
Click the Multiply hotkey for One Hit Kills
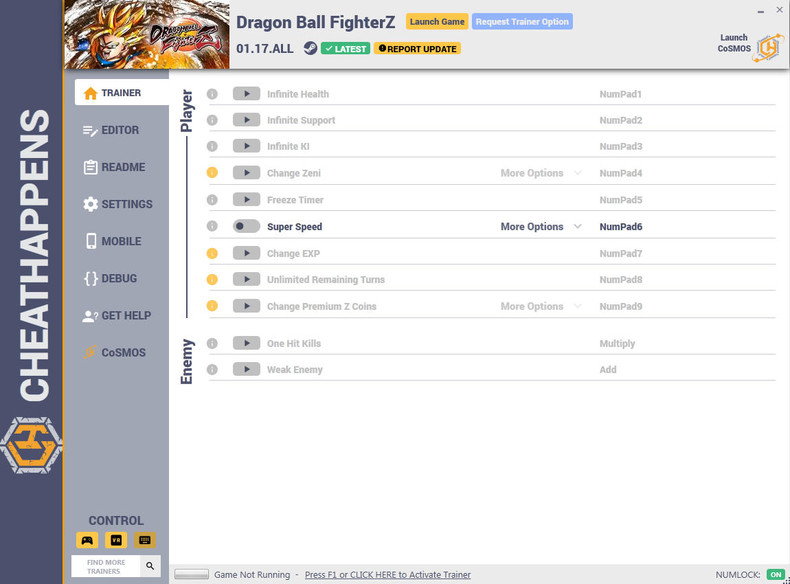tap(617, 344)
